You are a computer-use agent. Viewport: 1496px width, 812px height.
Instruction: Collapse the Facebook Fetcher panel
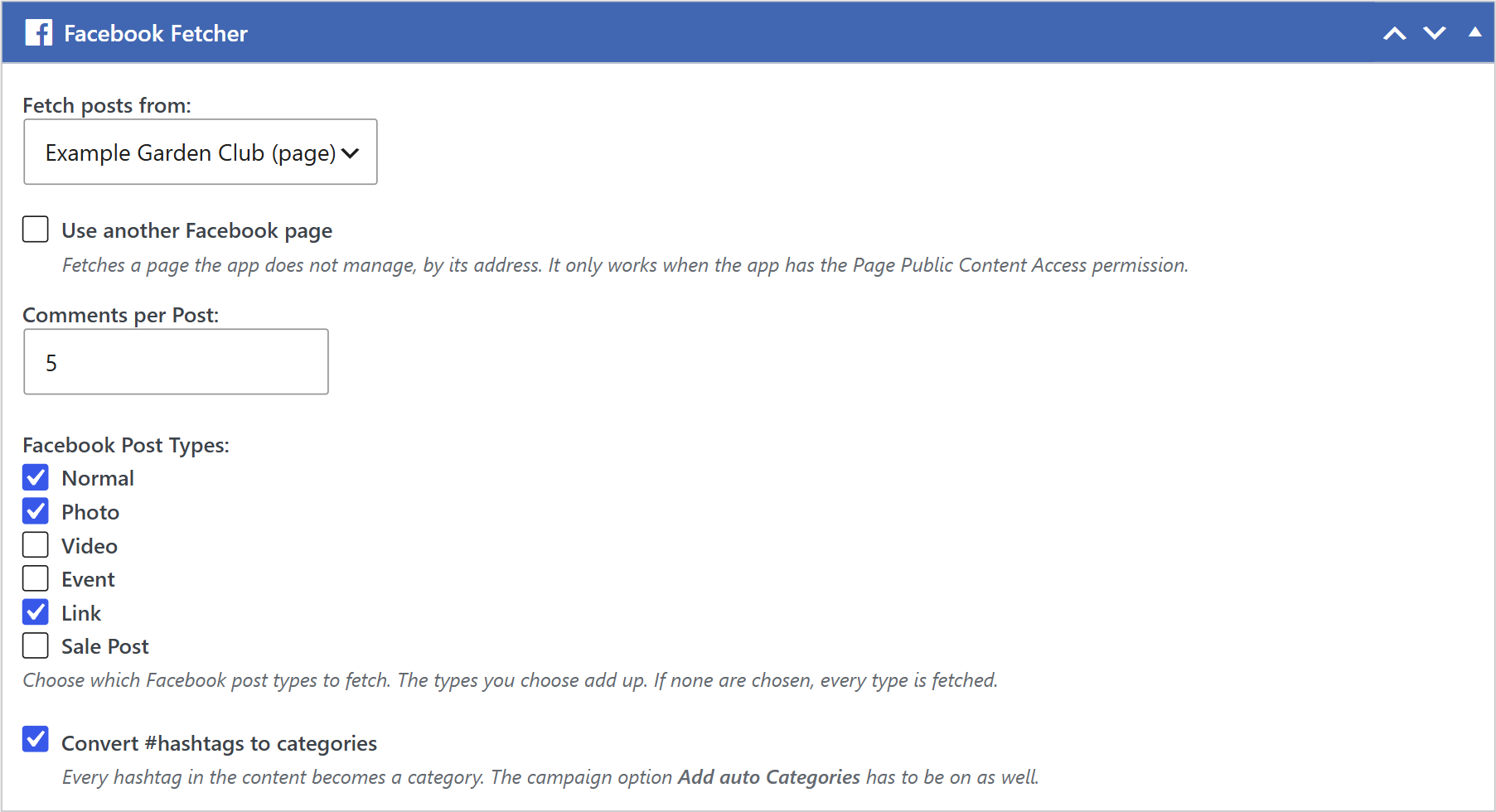[1475, 32]
